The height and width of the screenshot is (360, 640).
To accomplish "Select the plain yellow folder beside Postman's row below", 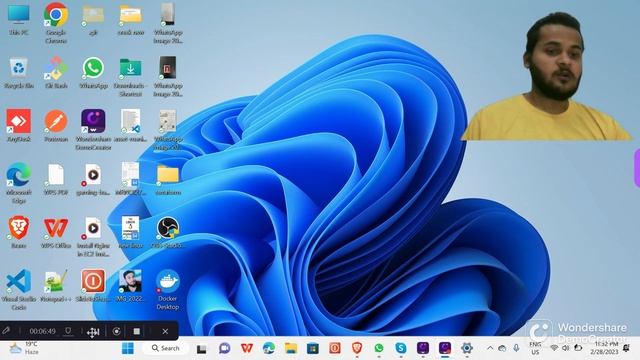I will click(168, 179).
